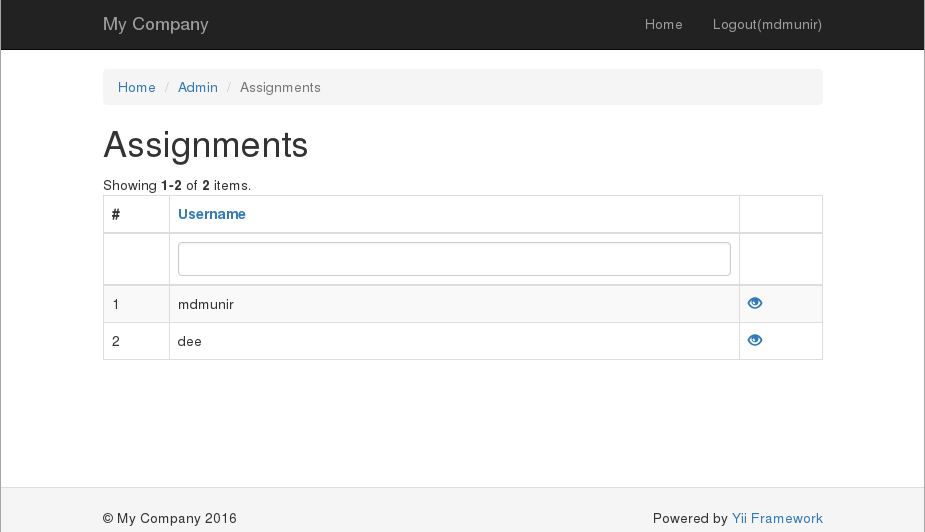Click the 'Showing 1-2 of 2 items' summary
Image resolution: width=925 pixels, height=532 pixels.
177,185
